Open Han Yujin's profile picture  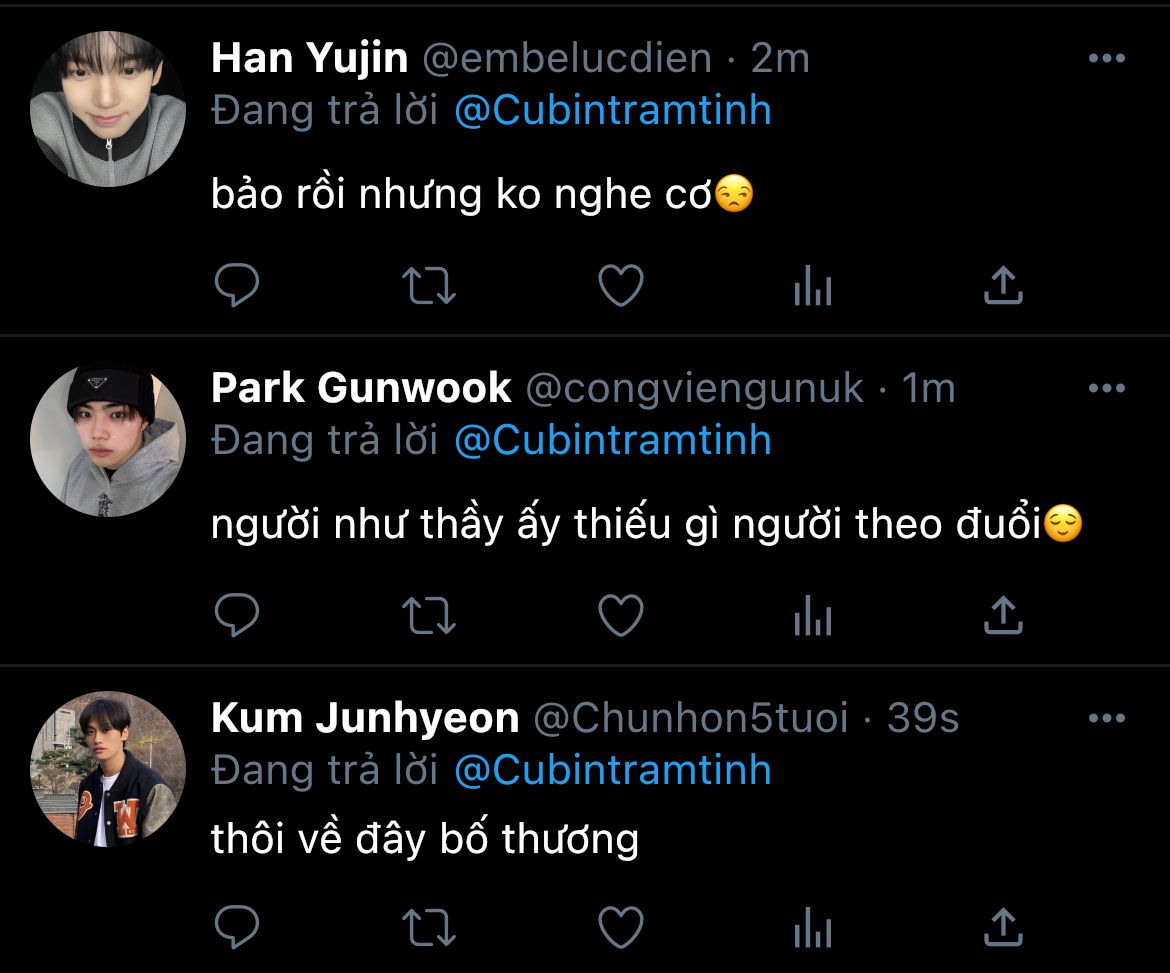[x=108, y=109]
